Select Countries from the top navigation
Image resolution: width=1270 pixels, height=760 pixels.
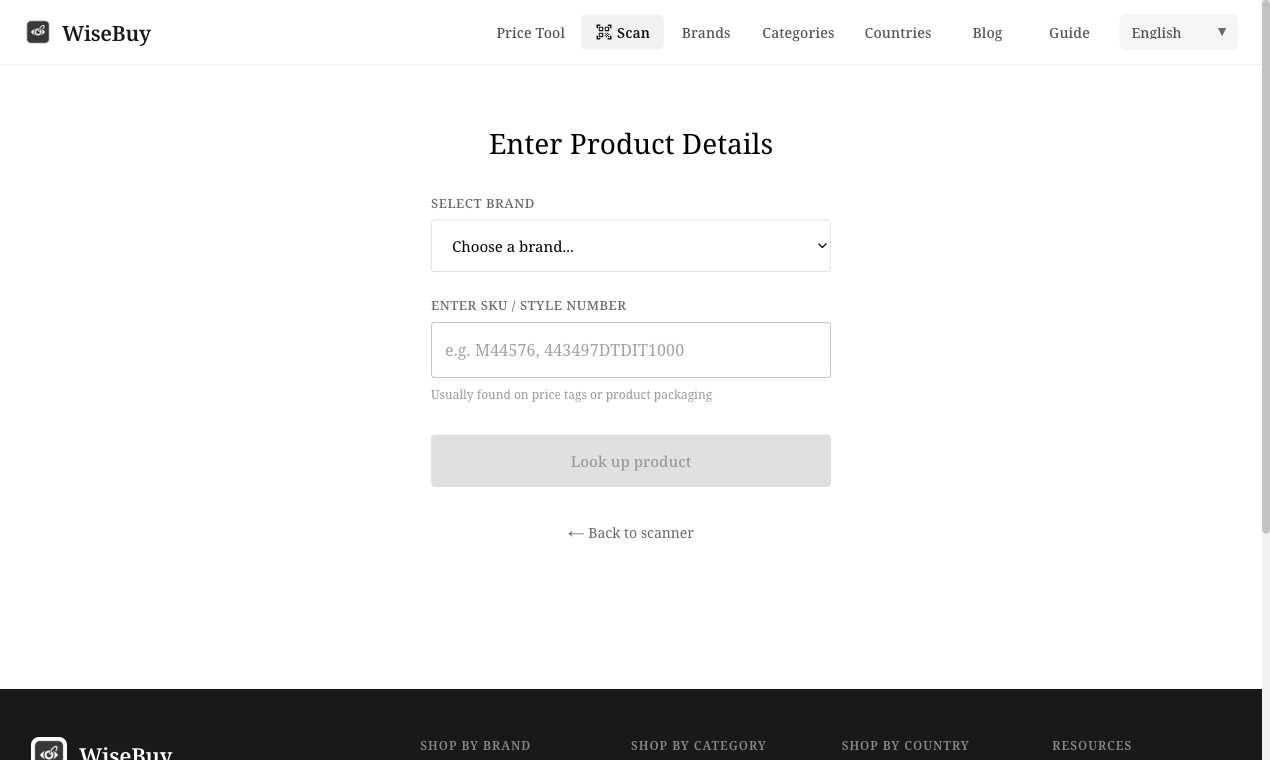coord(897,32)
